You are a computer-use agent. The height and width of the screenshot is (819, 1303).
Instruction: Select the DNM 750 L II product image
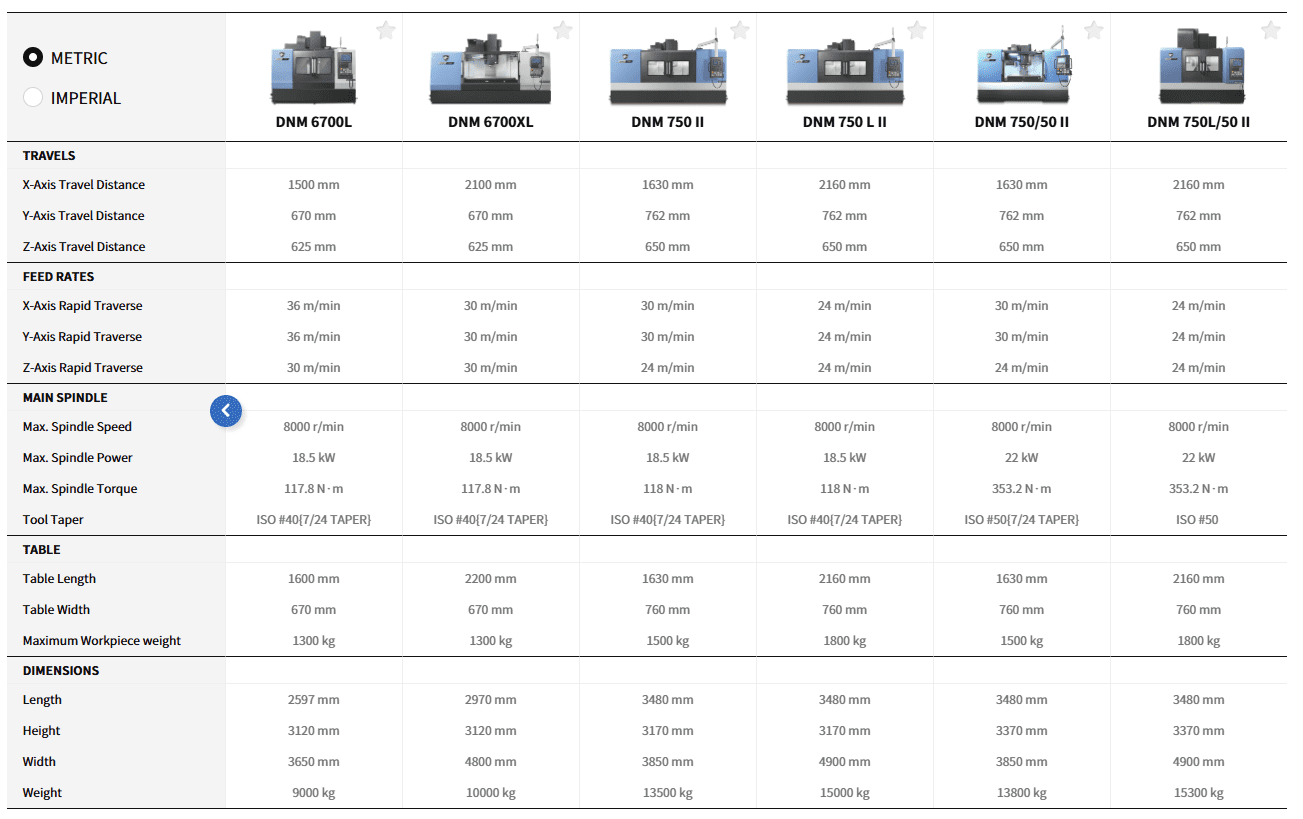844,72
